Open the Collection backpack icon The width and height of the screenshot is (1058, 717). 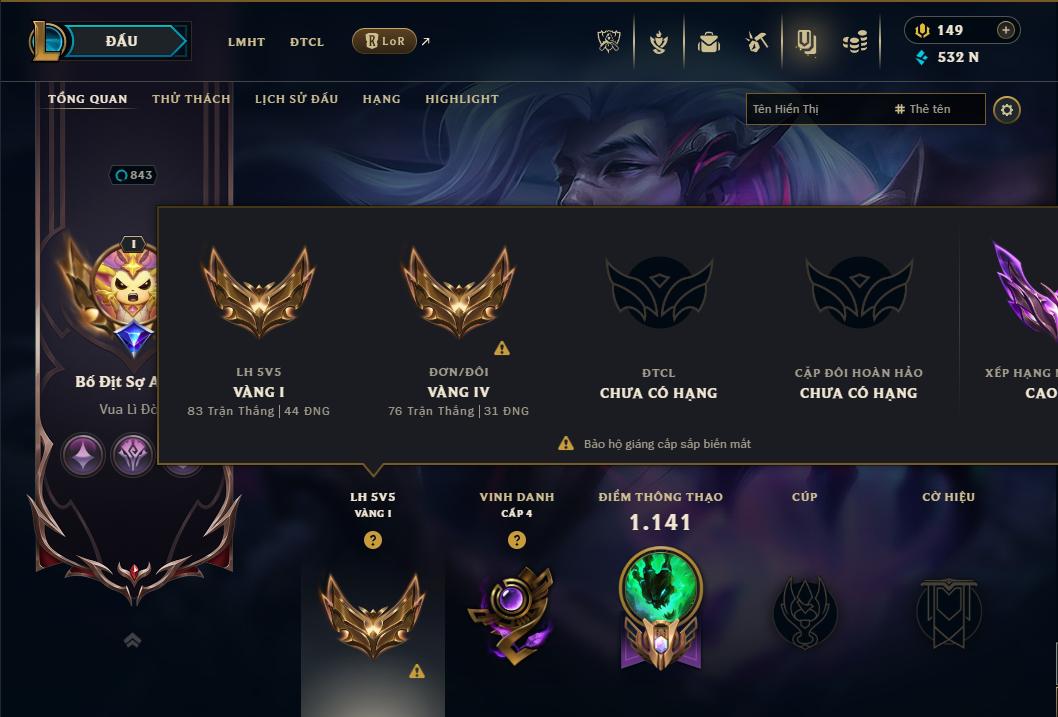(x=708, y=42)
